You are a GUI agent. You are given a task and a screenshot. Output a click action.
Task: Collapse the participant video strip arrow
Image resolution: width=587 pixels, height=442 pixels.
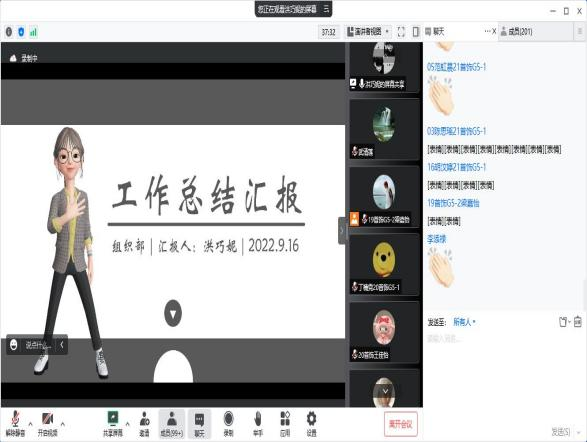(x=341, y=231)
